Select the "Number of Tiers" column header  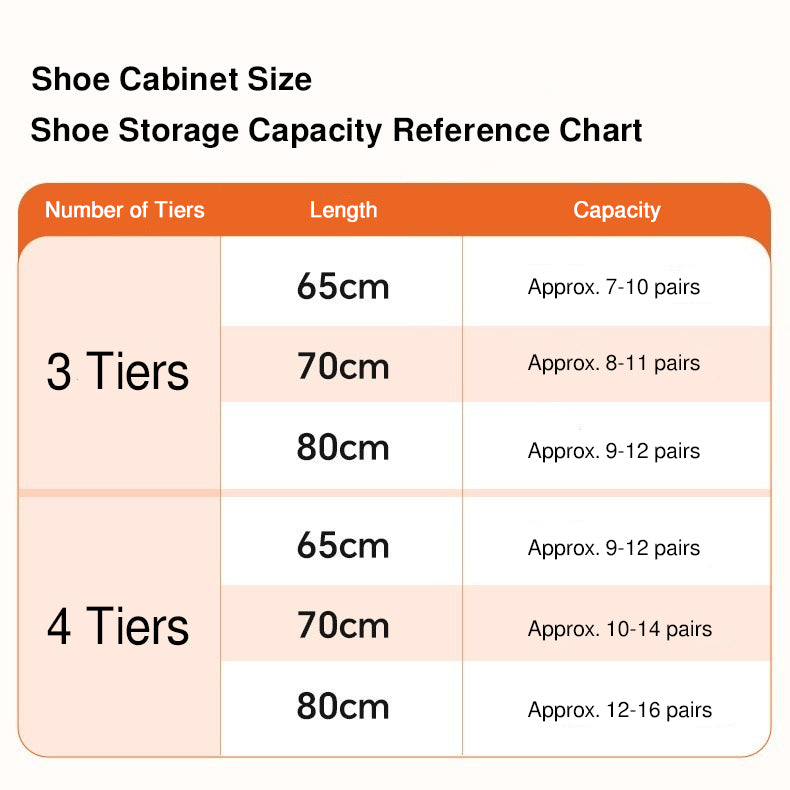click(x=125, y=210)
